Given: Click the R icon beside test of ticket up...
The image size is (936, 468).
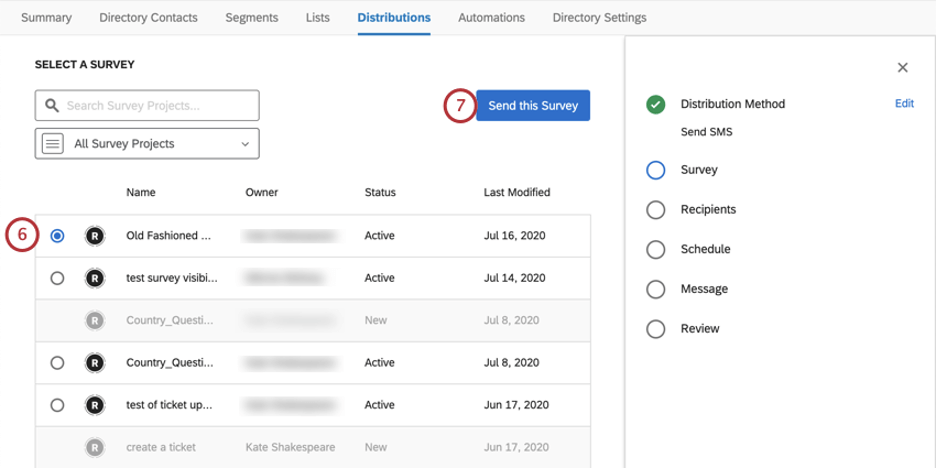Looking at the screenshot, I should coord(94,405).
